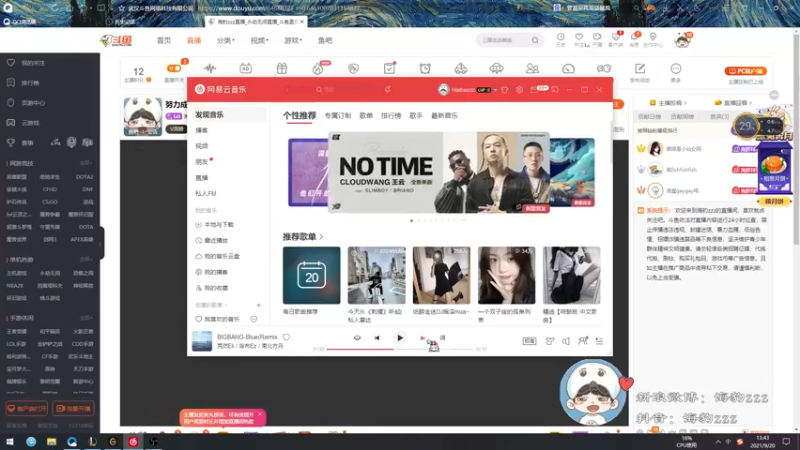Click the volume speaker icon
The width and height of the screenshot is (800, 450).
click(566, 341)
